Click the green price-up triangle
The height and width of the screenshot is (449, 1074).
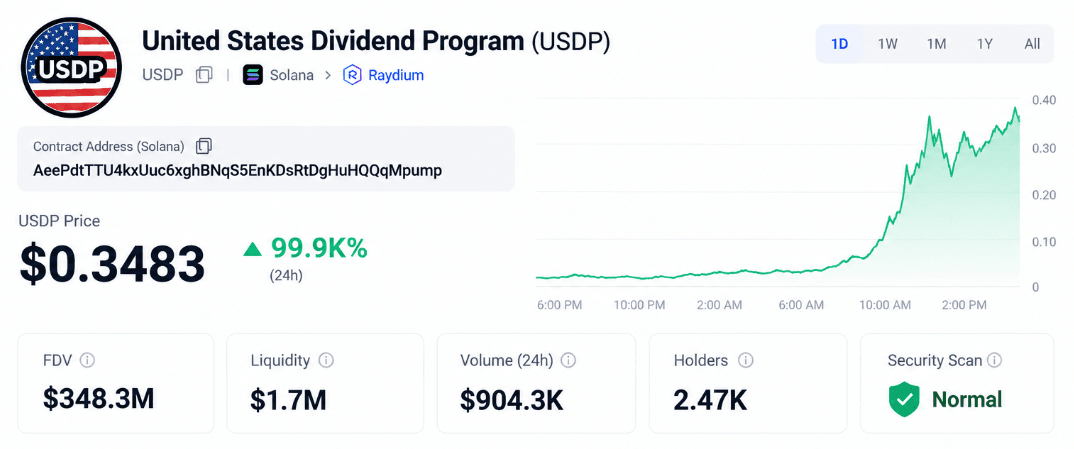253,250
